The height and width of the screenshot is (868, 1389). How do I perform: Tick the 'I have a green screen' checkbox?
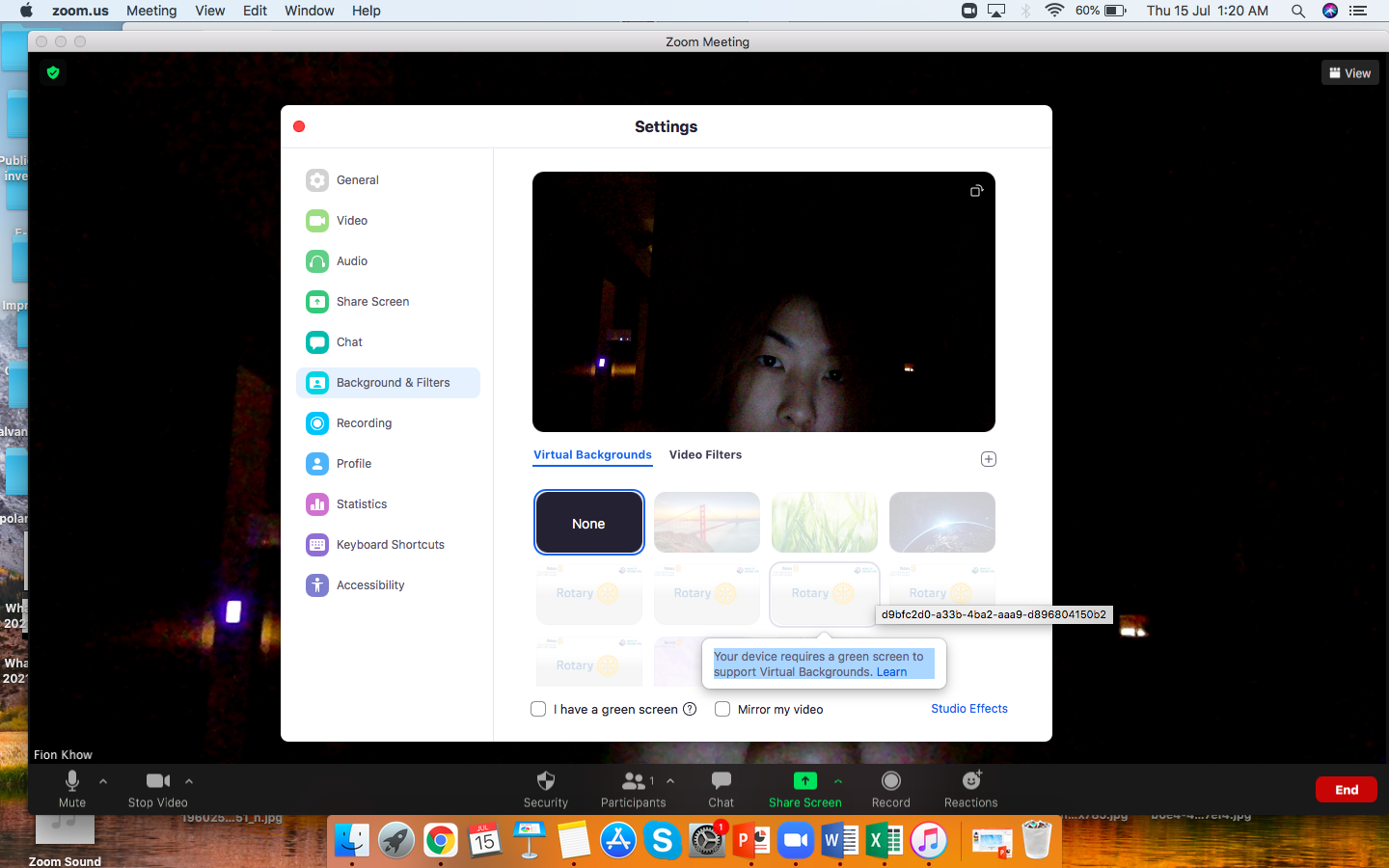coord(538,709)
